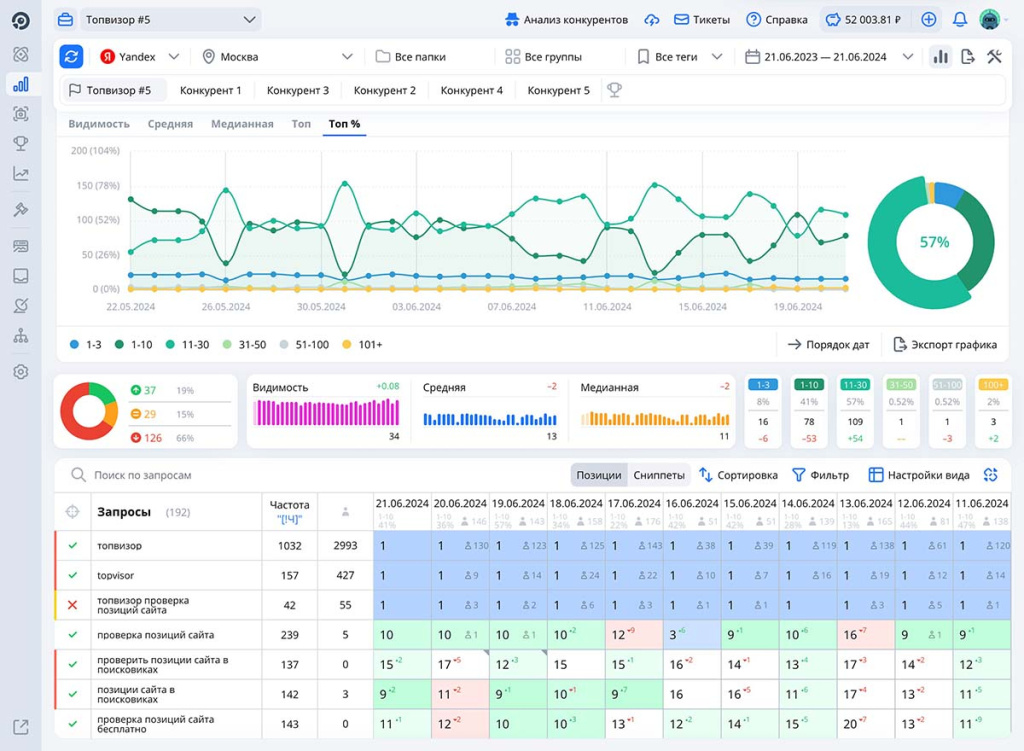
Task: Open the tablet device sidebar icon
Action: click(21, 276)
